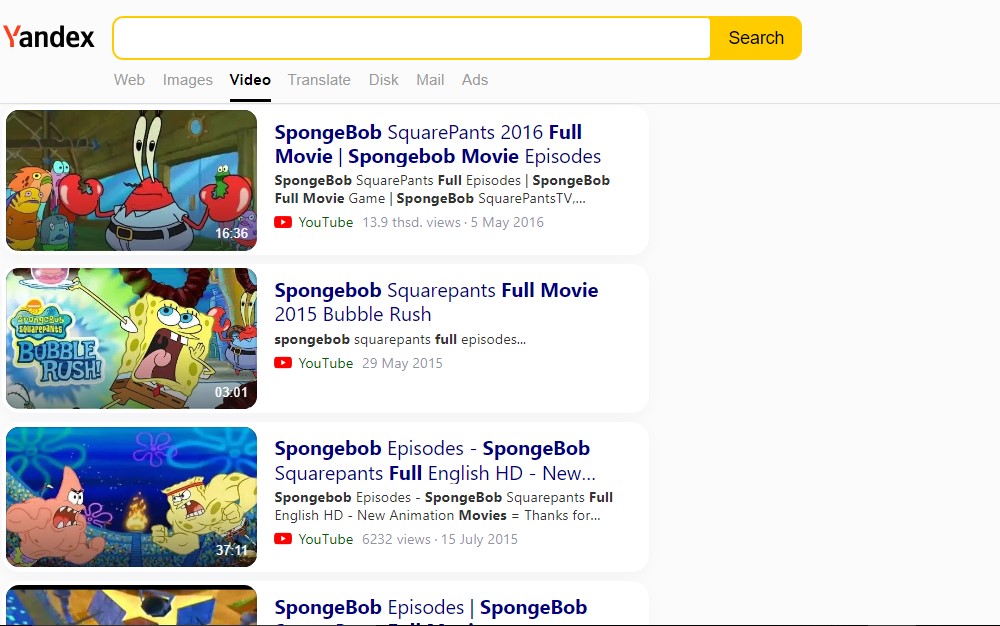
Task: Click the YouTube icon on the bottom result
Action: 283,620
